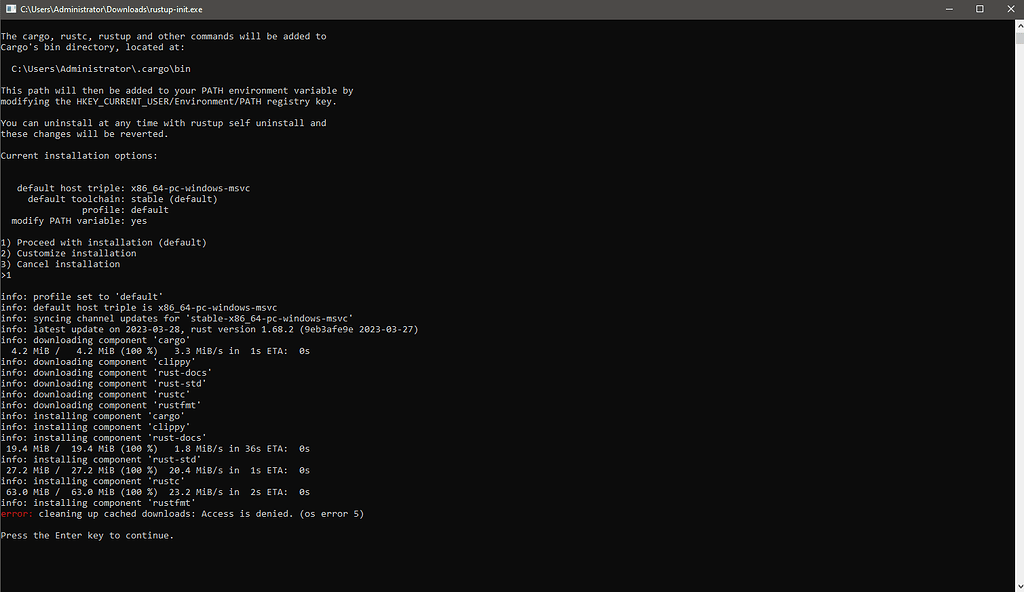Image resolution: width=1024 pixels, height=592 pixels.
Task: Click the rustup-init.exe path in the title bar
Action: 110,8
